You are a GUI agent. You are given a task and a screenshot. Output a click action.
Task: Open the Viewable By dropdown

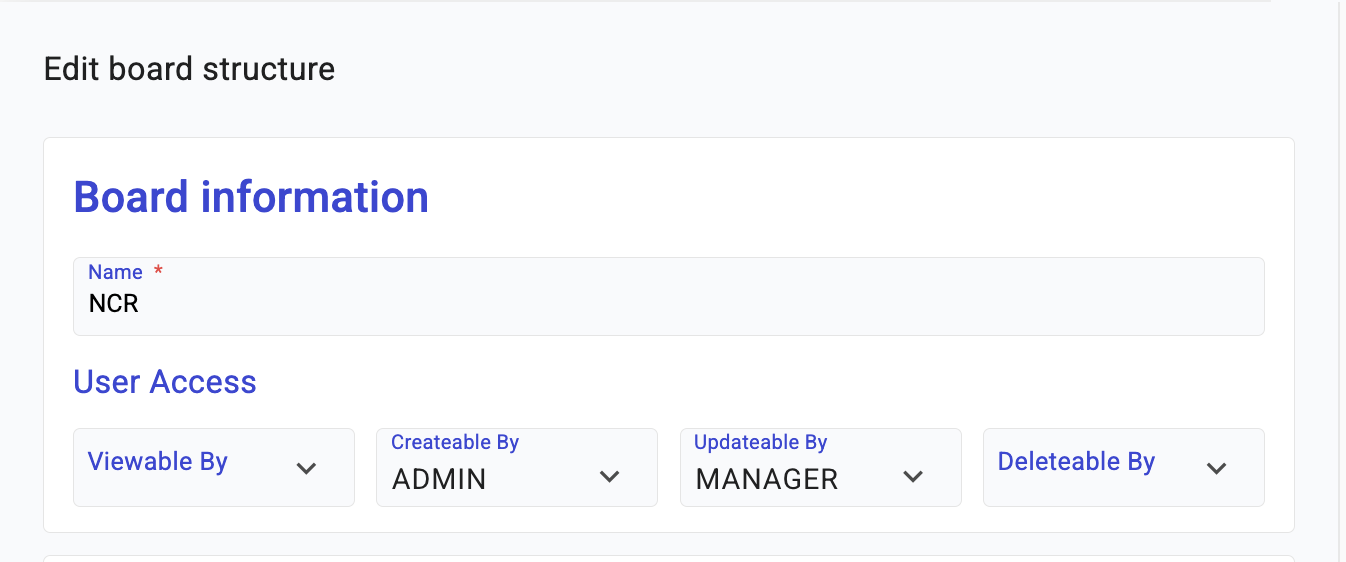coord(190,467)
